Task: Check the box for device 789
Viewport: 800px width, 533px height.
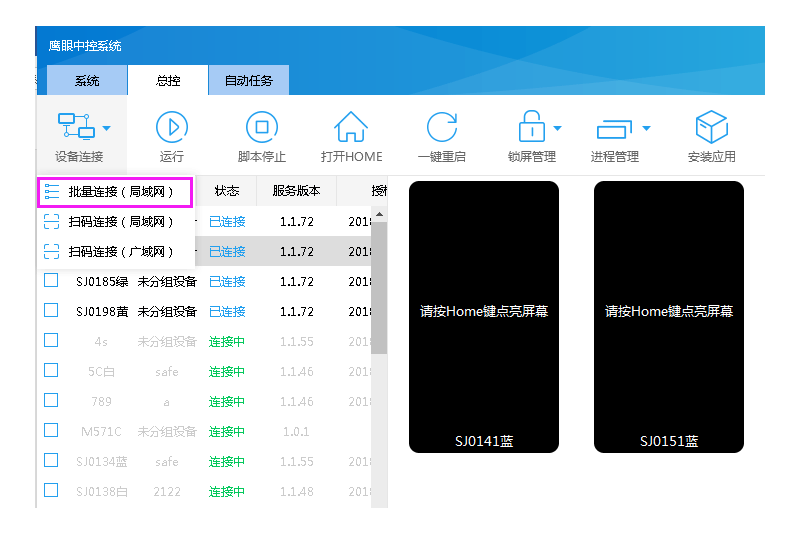Action: coord(51,400)
